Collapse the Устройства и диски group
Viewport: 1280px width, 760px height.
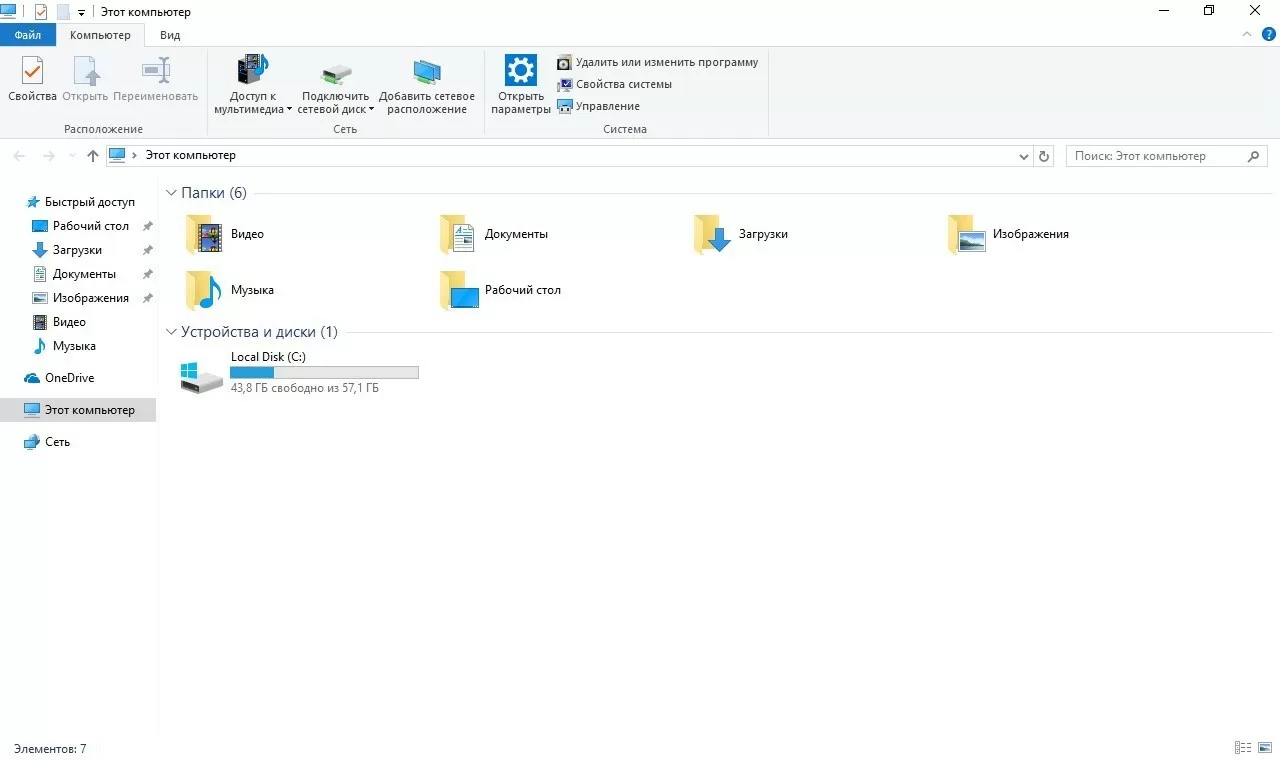pyautogui.click(x=172, y=332)
